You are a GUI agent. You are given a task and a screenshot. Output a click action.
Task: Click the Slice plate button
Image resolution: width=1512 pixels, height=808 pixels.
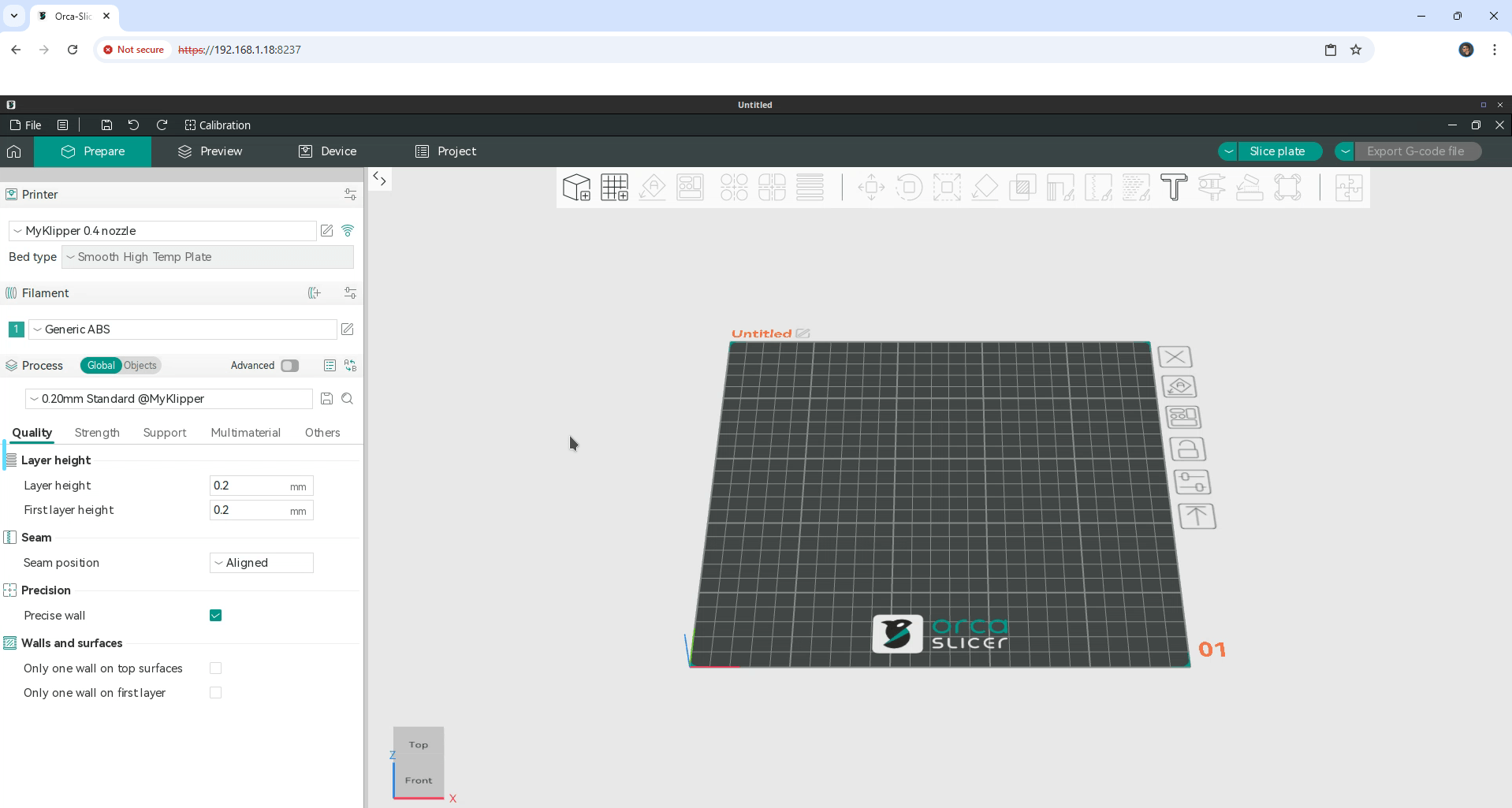coord(1276,151)
